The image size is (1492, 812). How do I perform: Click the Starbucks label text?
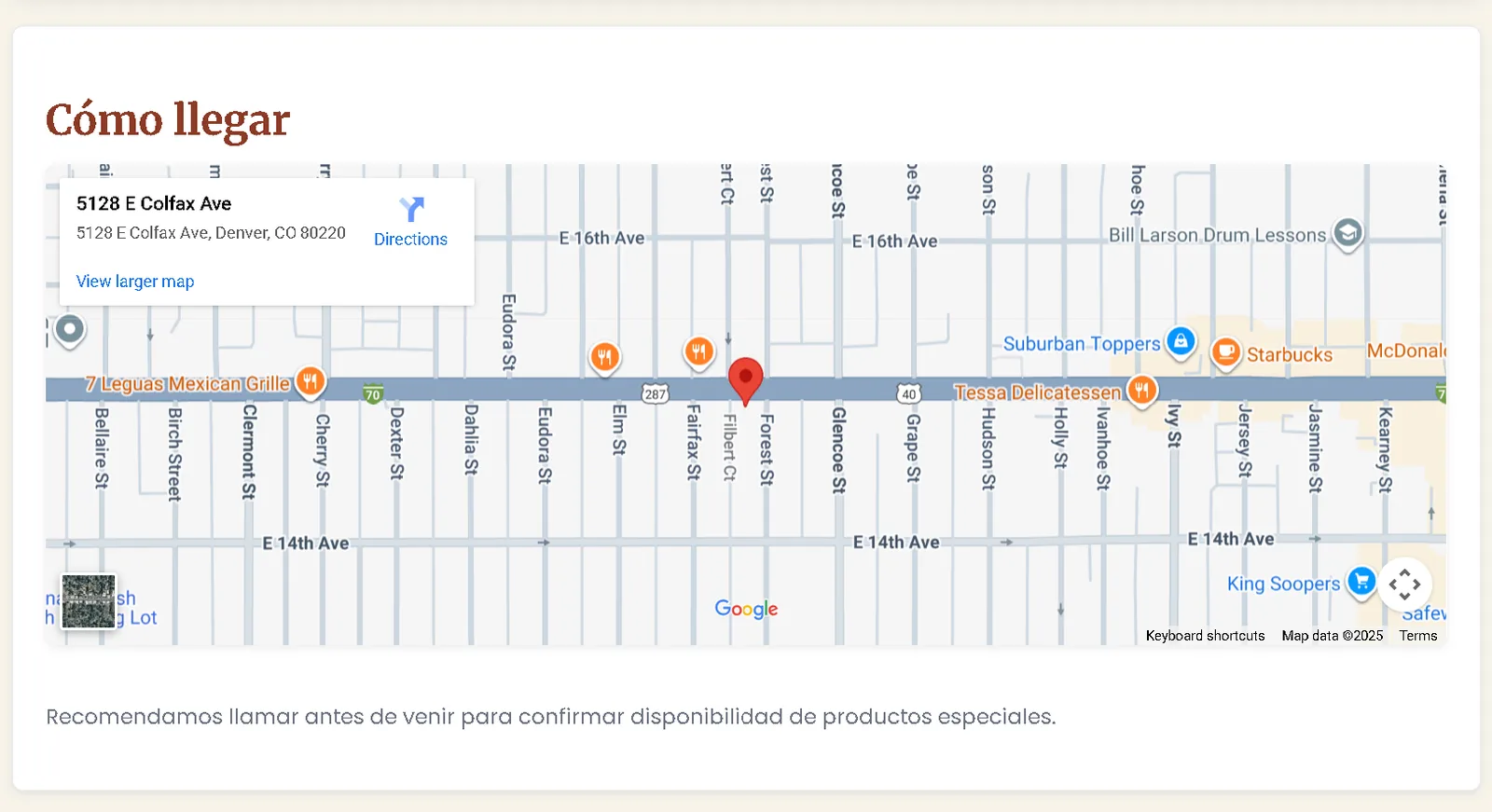click(x=1290, y=355)
